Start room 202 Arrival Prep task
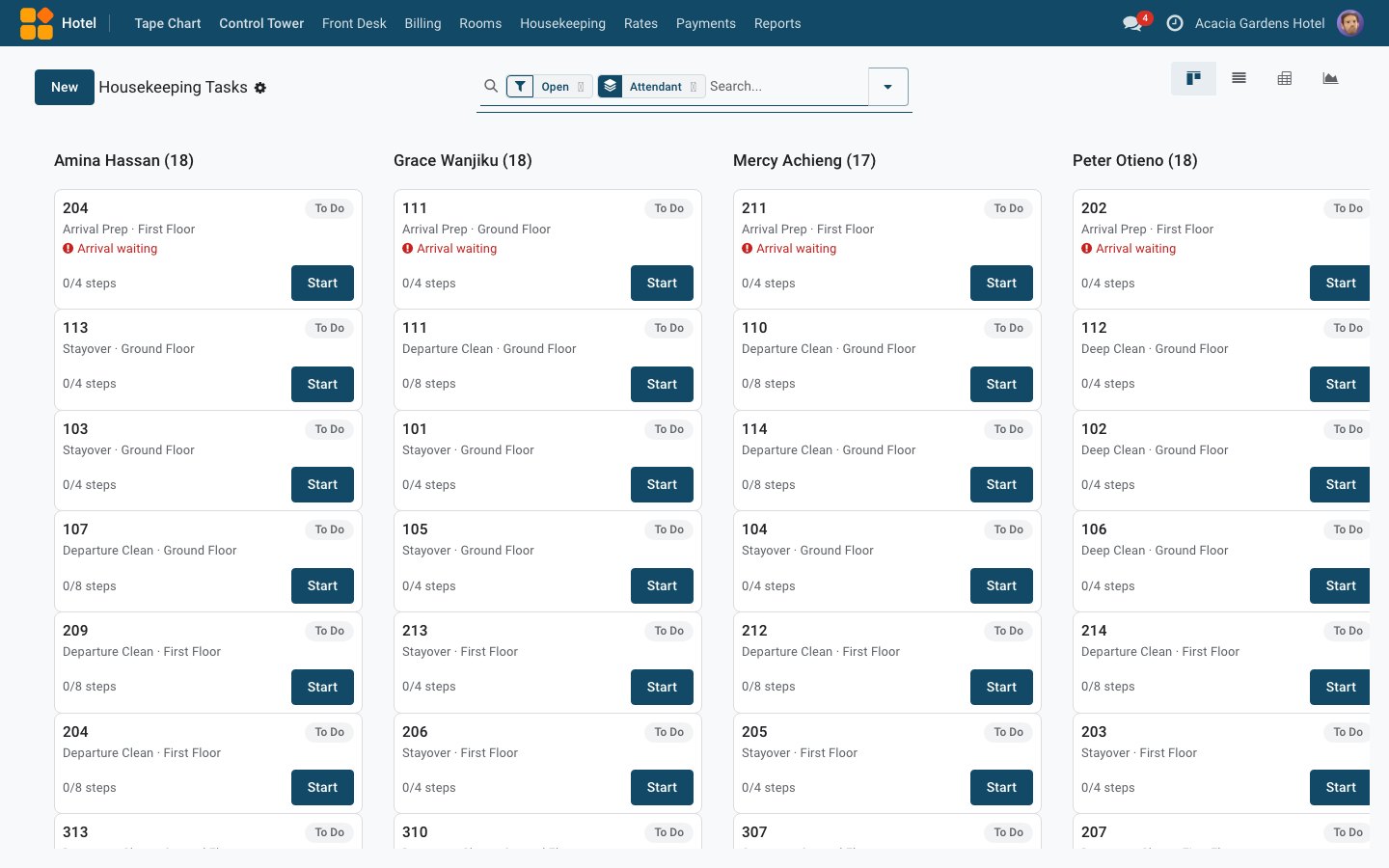 pyautogui.click(x=1340, y=283)
